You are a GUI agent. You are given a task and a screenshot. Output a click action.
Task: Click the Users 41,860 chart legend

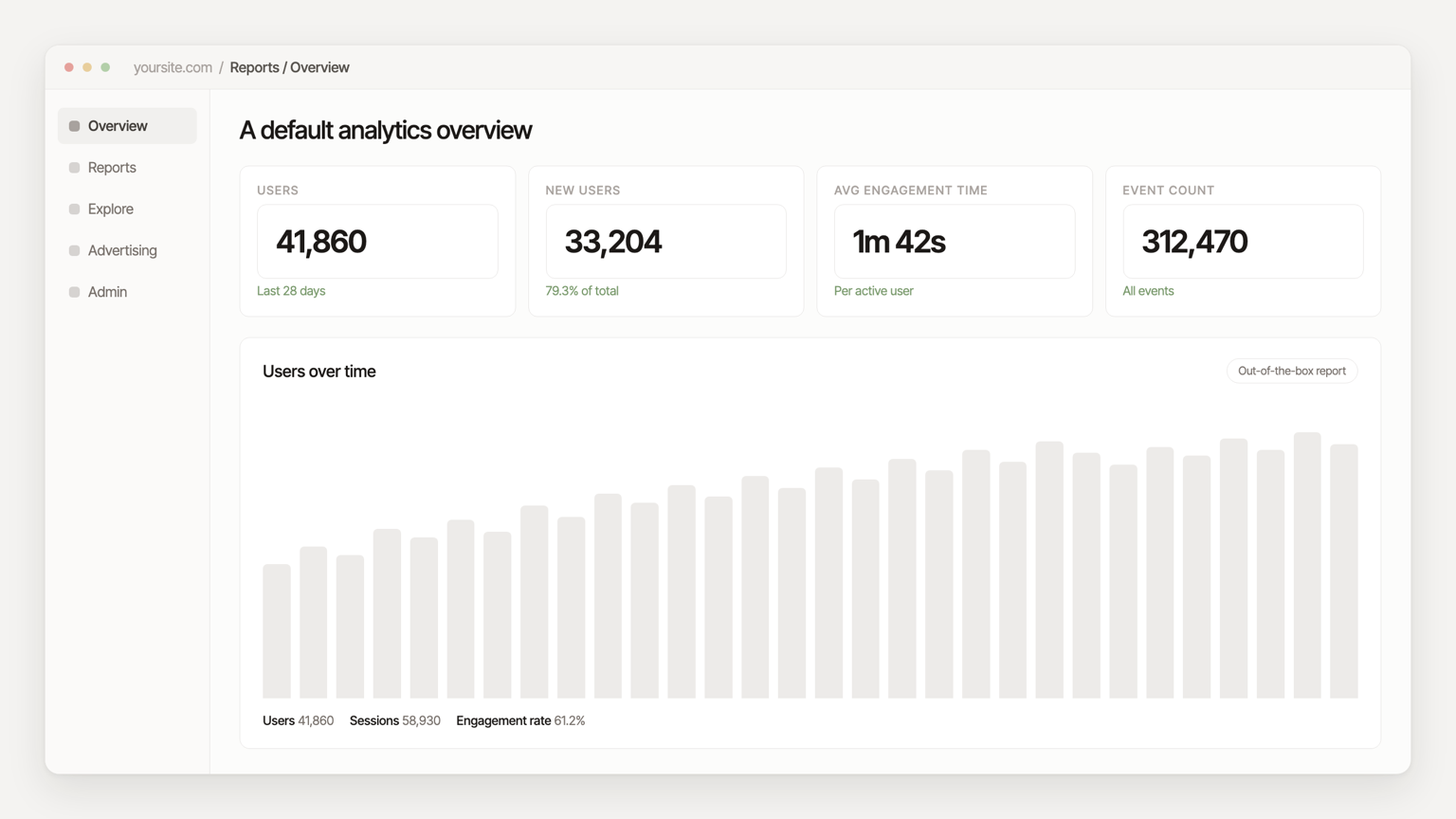click(298, 720)
